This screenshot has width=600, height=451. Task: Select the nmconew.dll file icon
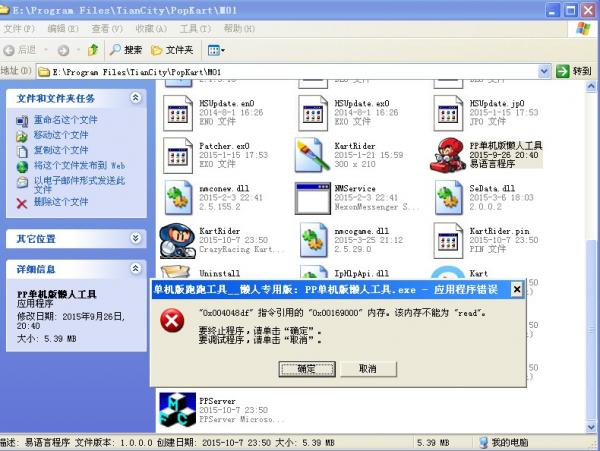coord(178,197)
